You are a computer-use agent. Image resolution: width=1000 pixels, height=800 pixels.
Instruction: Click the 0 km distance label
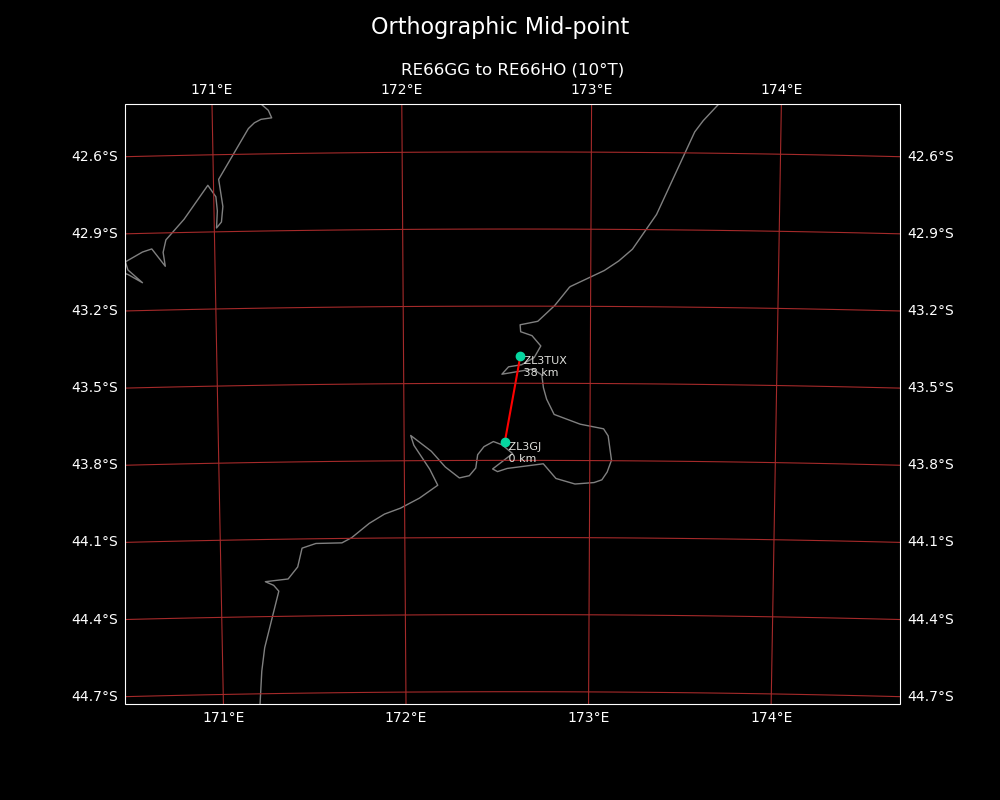[x=522, y=459]
